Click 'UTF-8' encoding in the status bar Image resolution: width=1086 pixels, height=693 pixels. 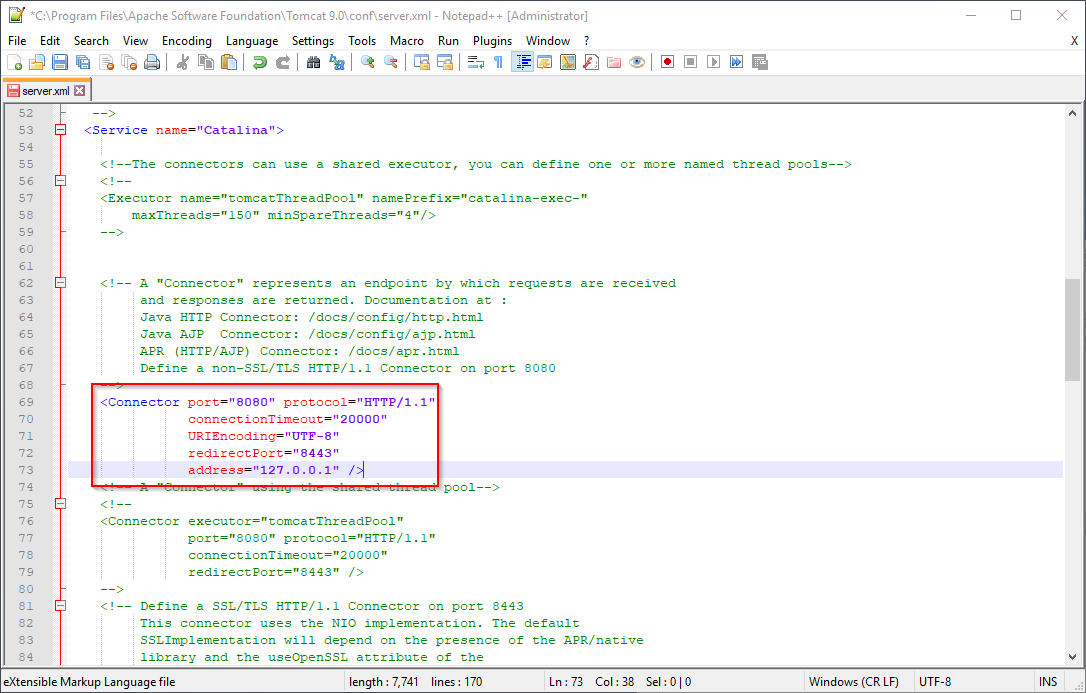(x=935, y=682)
